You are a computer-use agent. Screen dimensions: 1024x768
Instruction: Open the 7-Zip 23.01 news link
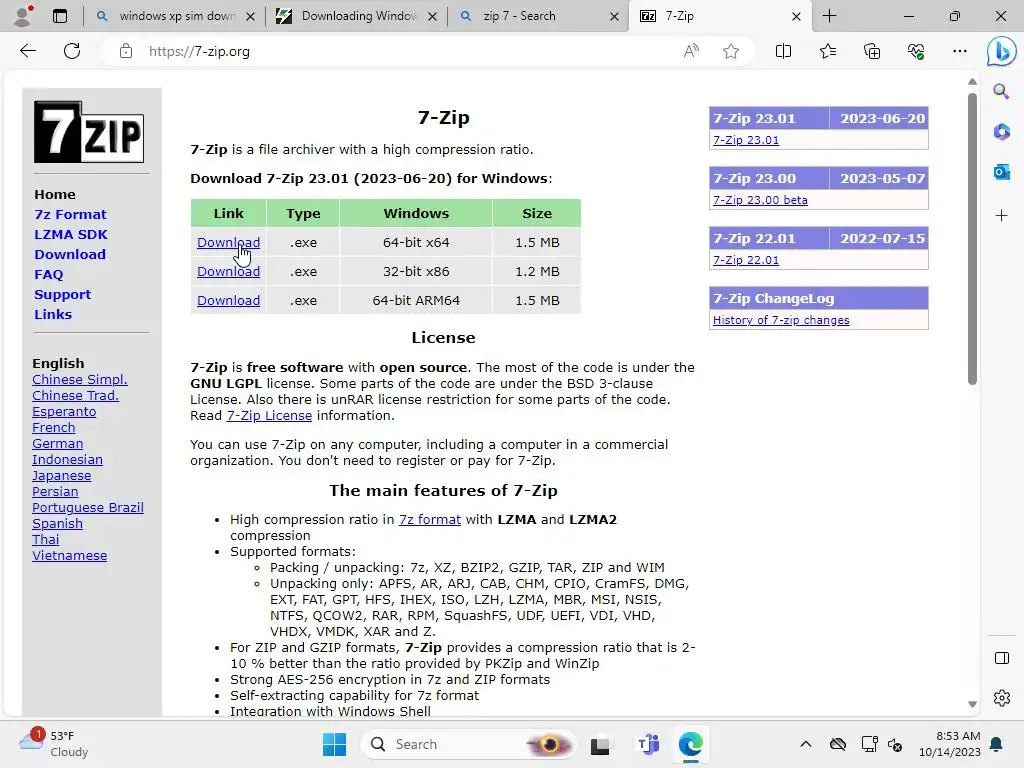tap(746, 140)
